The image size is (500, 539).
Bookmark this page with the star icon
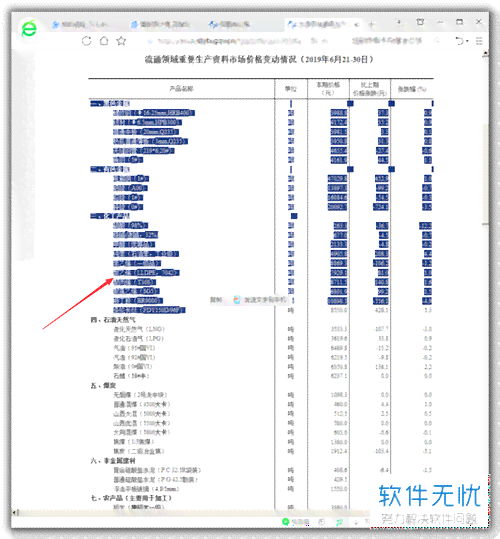pyautogui.click(x=121, y=41)
